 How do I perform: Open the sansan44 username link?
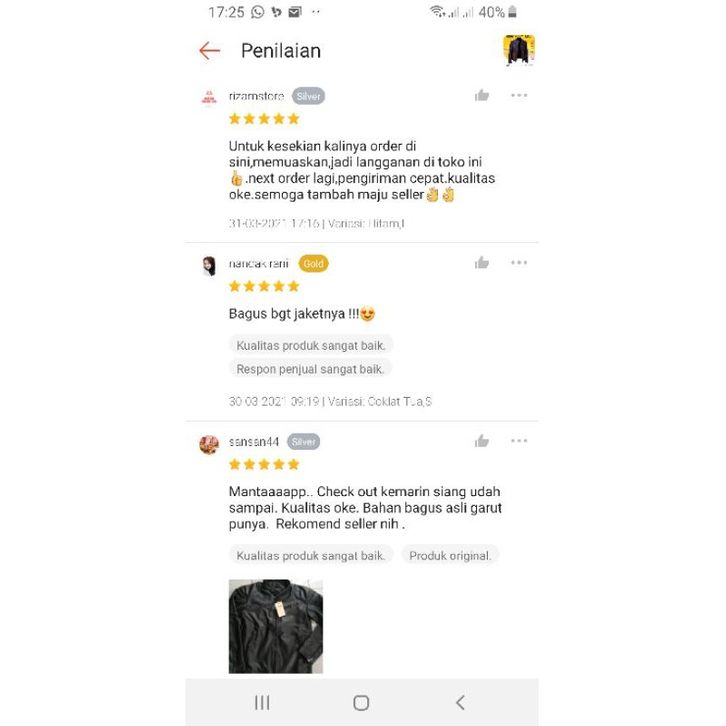[x=254, y=442]
